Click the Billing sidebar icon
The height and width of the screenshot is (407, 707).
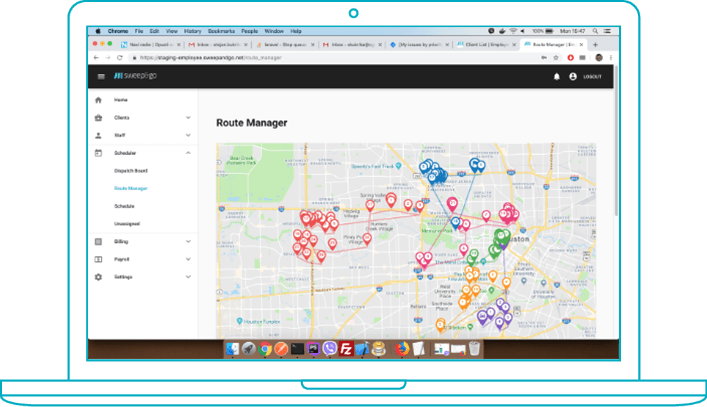(x=98, y=242)
